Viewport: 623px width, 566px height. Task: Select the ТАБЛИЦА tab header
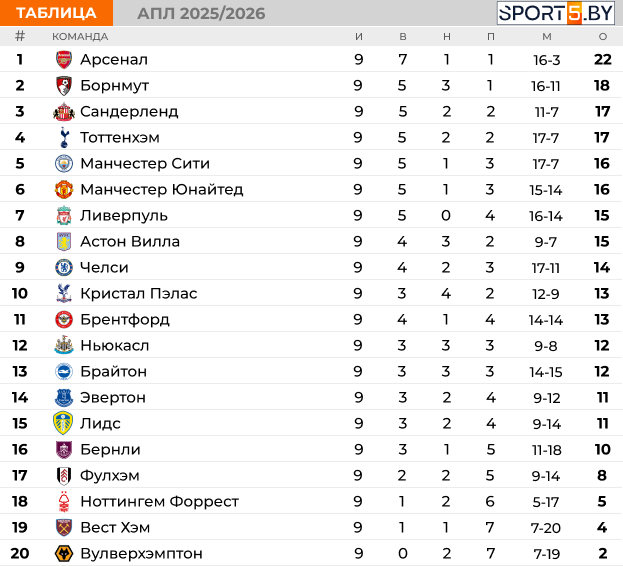[x=57, y=13]
